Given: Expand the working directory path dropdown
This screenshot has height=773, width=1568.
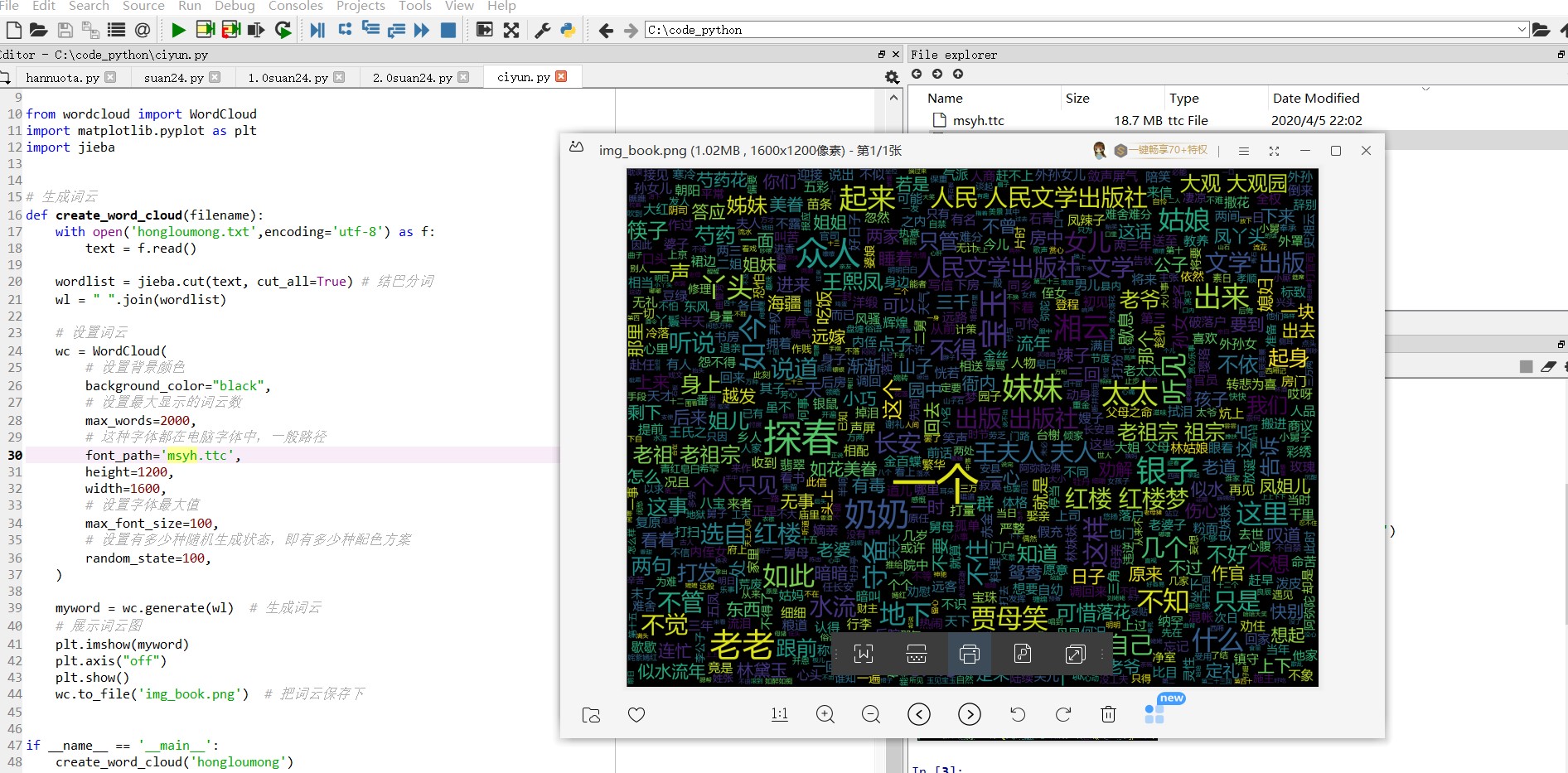Looking at the screenshot, I should [1522, 30].
